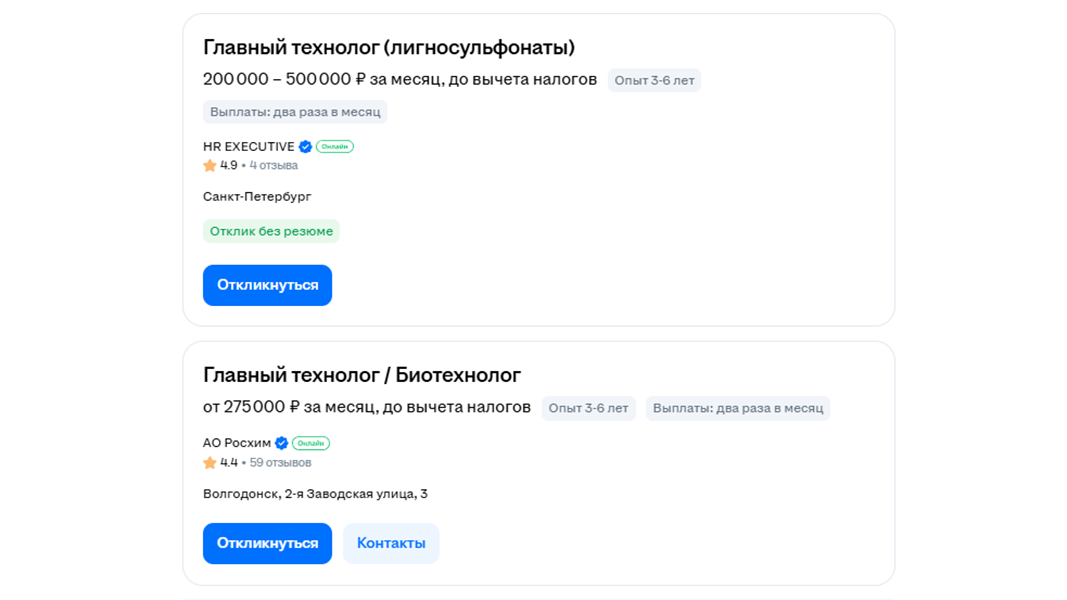This screenshot has width=1067, height=600.
Task: View the 4 отзыва reviews for HR EXECUTIVE
Action: 273,166
